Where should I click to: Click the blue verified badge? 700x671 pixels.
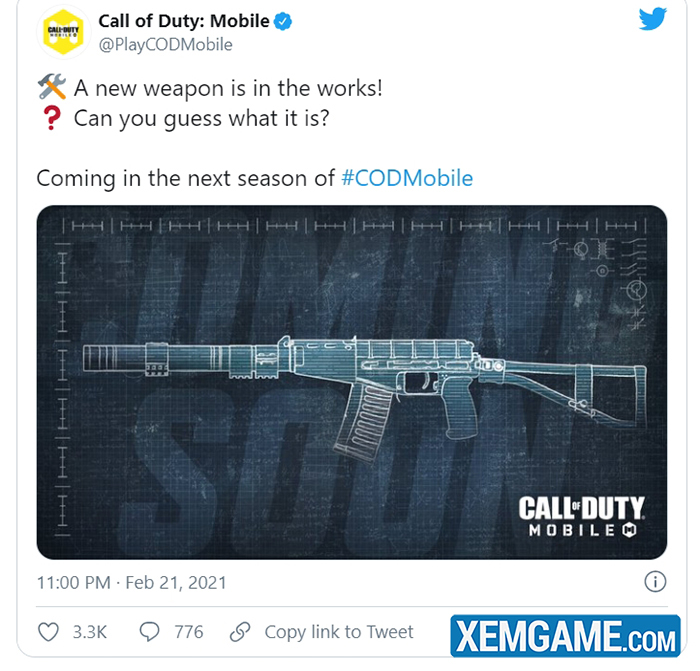tap(283, 21)
